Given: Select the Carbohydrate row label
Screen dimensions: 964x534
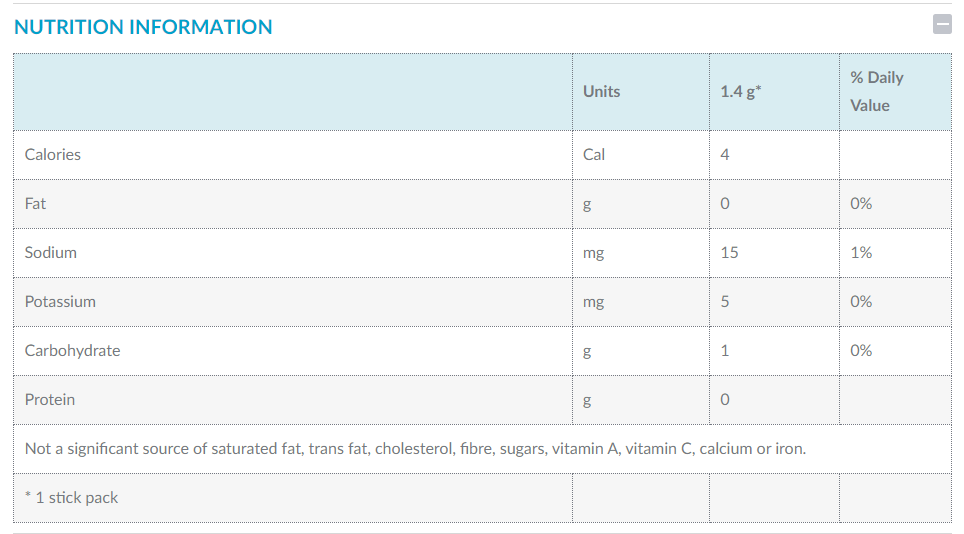Looking at the screenshot, I should coord(72,350).
